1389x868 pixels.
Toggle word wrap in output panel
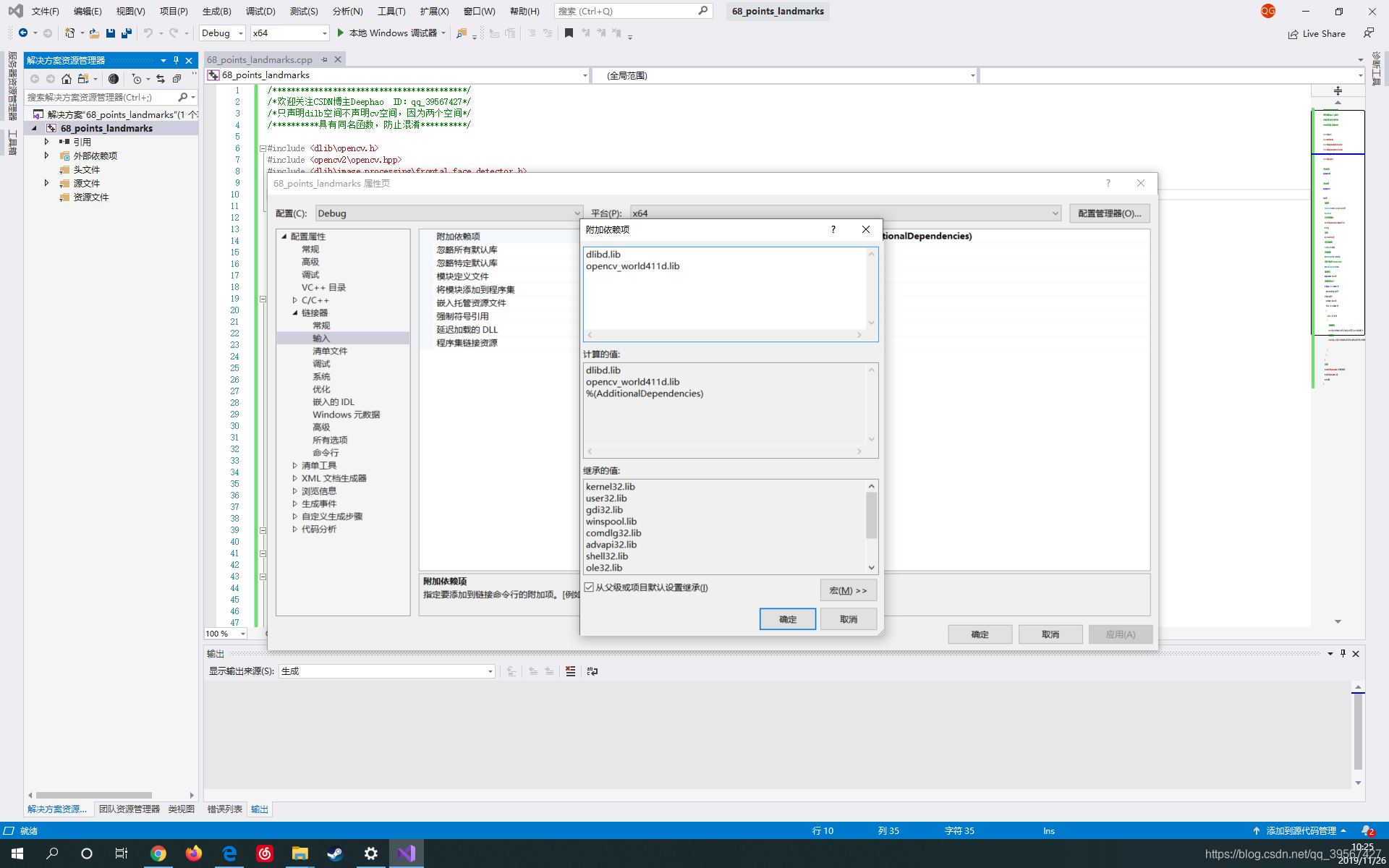(592, 671)
